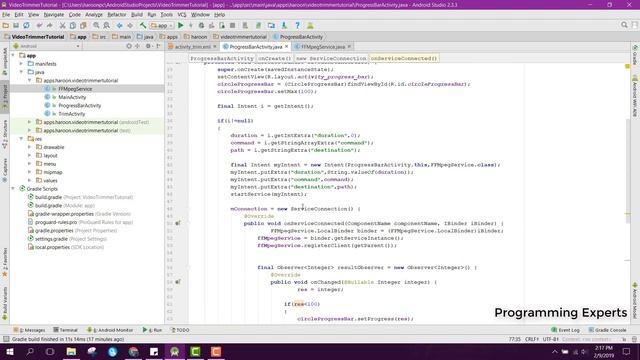This screenshot has width=640, height=360.
Task: Navigate back with the blue arrow icon
Action: [x=120, y=25]
